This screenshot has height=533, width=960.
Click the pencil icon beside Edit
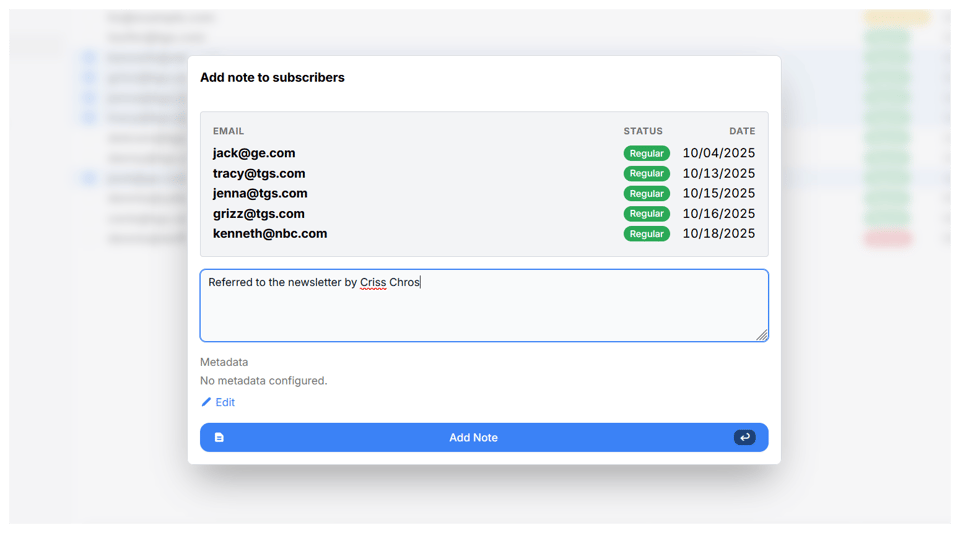click(x=206, y=402)
